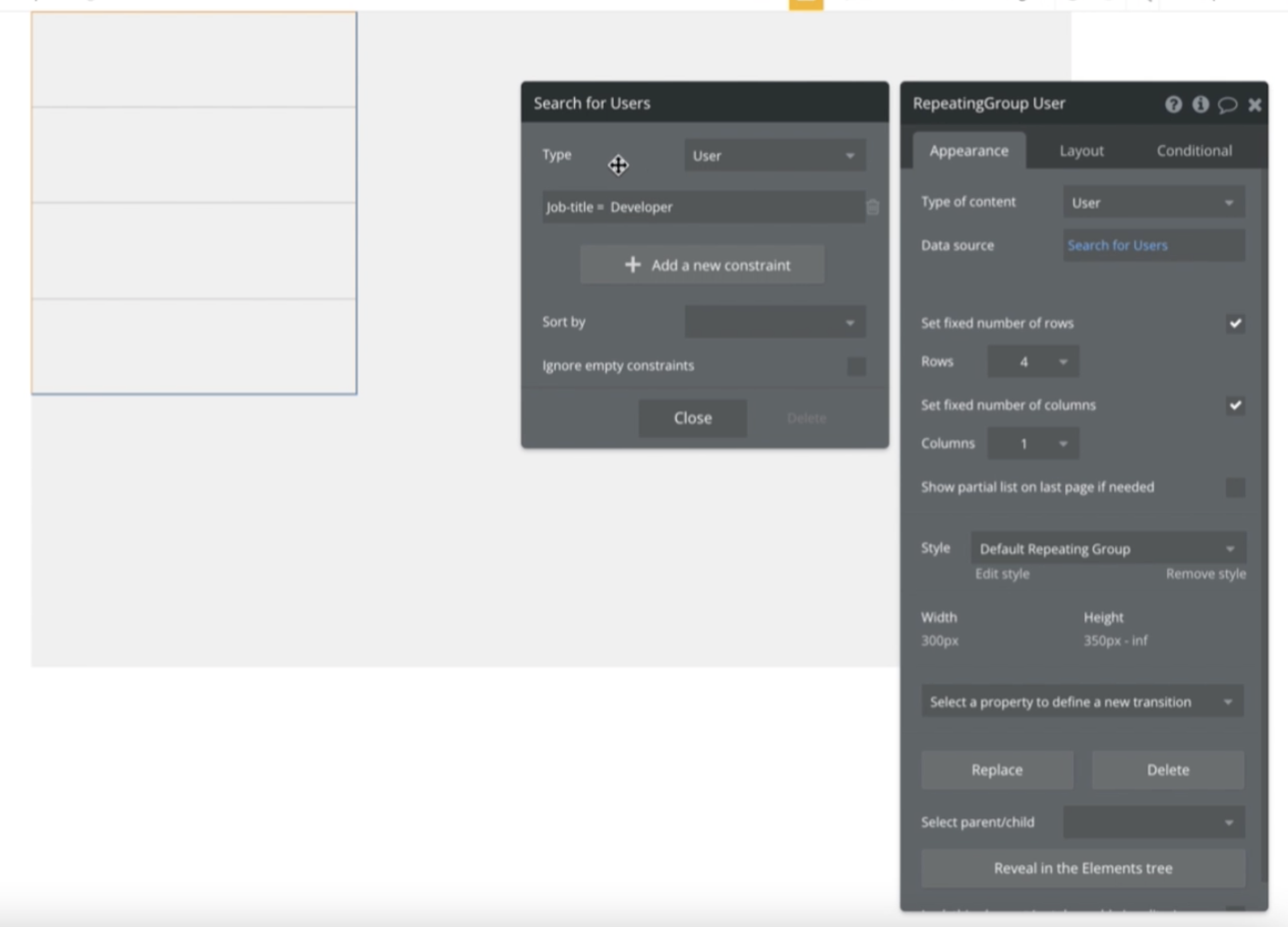Open the info icon in RepeatingGroup header
Image resolution: width=1288 pixels, height=927 pixels.
1200,105
